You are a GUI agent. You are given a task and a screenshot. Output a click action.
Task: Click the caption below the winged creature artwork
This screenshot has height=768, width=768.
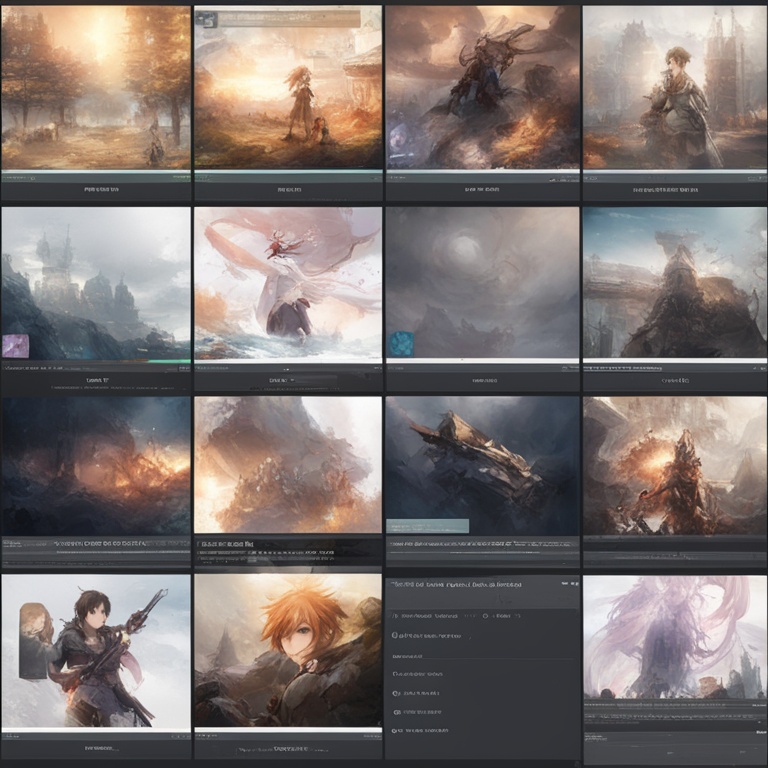tap(482, 189)
